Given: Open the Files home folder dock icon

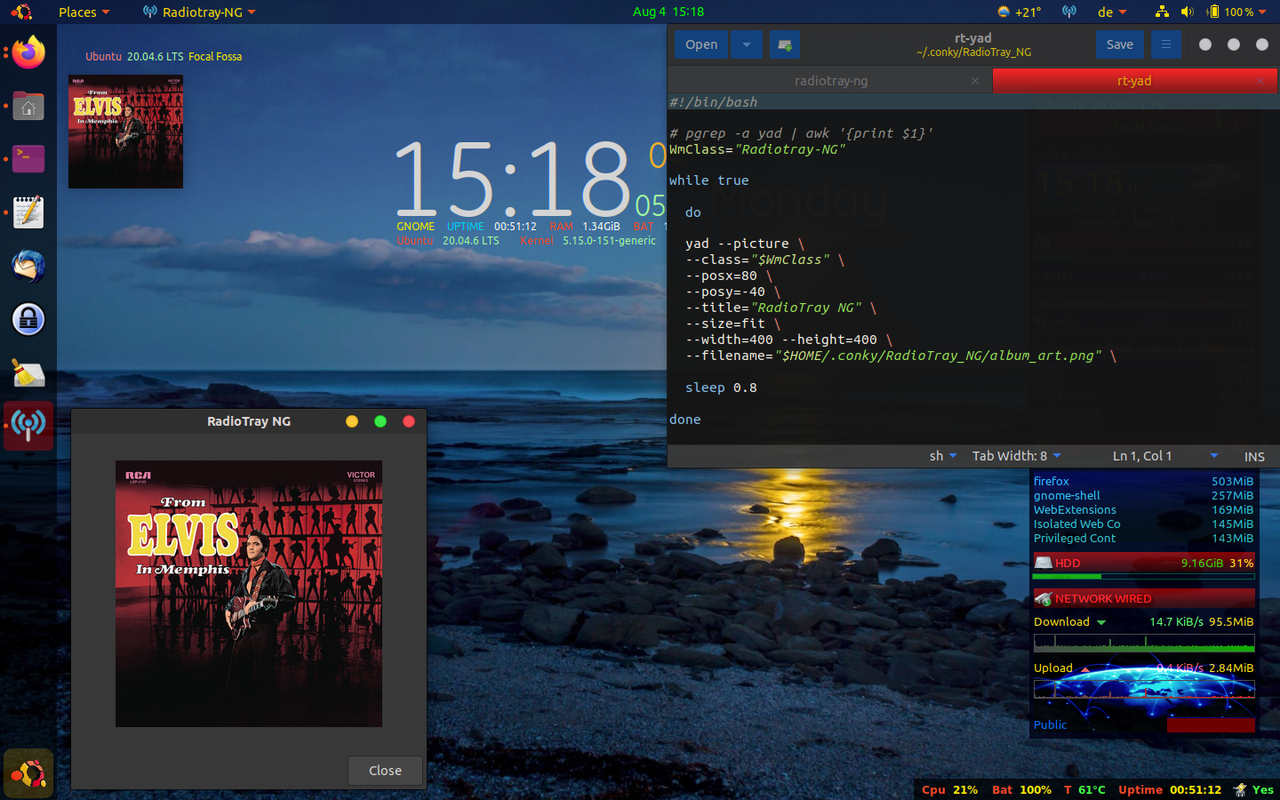Looking at the screenshot, I should [28, 106].
